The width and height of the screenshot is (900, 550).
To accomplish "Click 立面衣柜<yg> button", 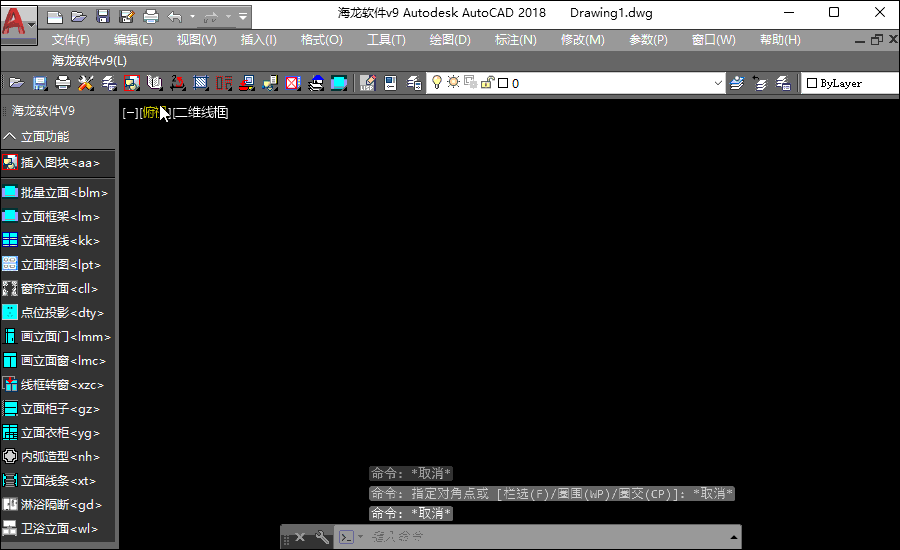I will 57,433.
